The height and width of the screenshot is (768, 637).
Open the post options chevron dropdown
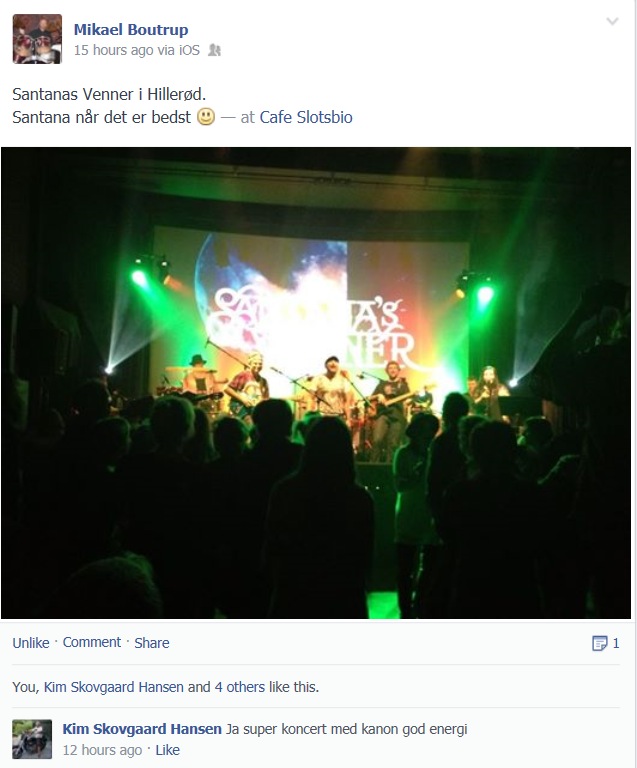tap(612, 21)
